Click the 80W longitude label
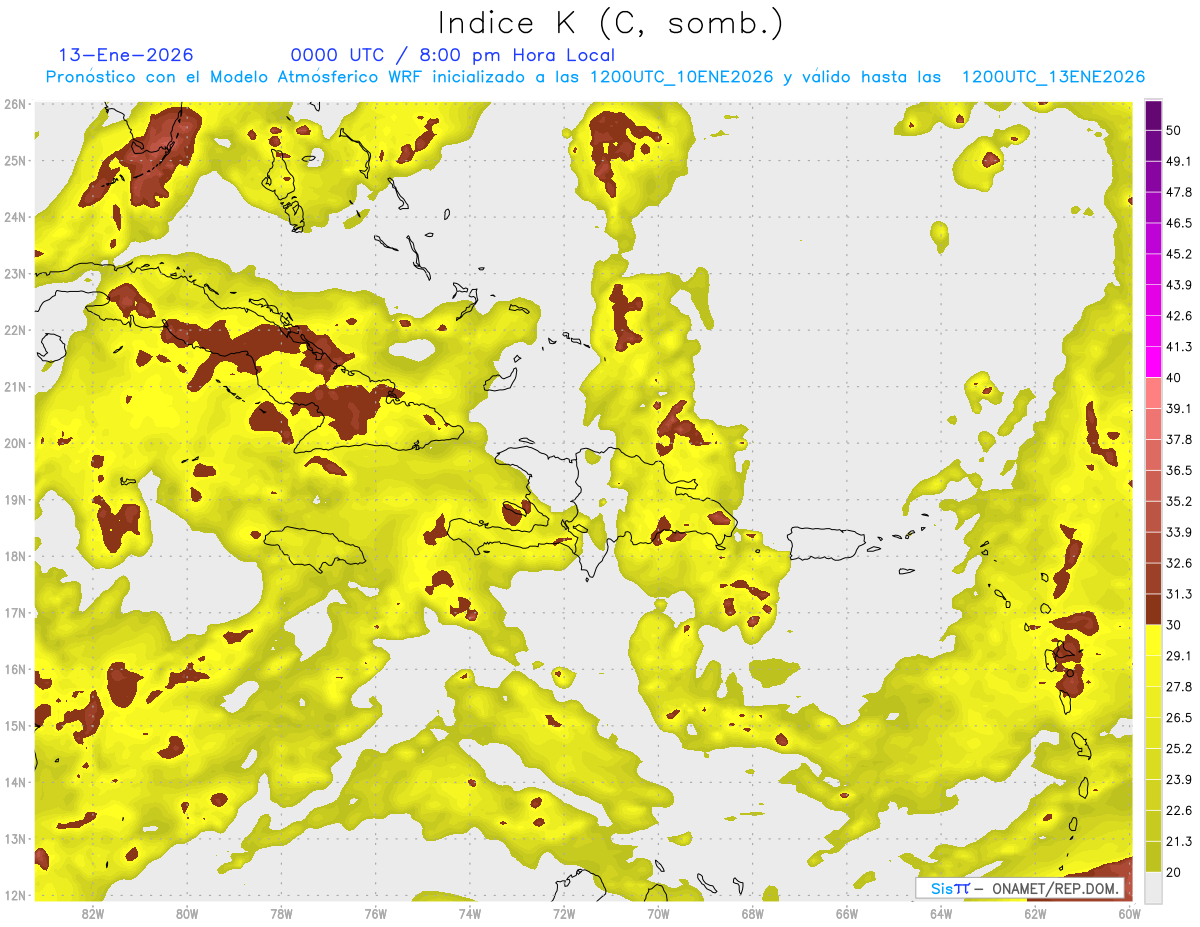 pyautogui.click(x=186, y=913)
